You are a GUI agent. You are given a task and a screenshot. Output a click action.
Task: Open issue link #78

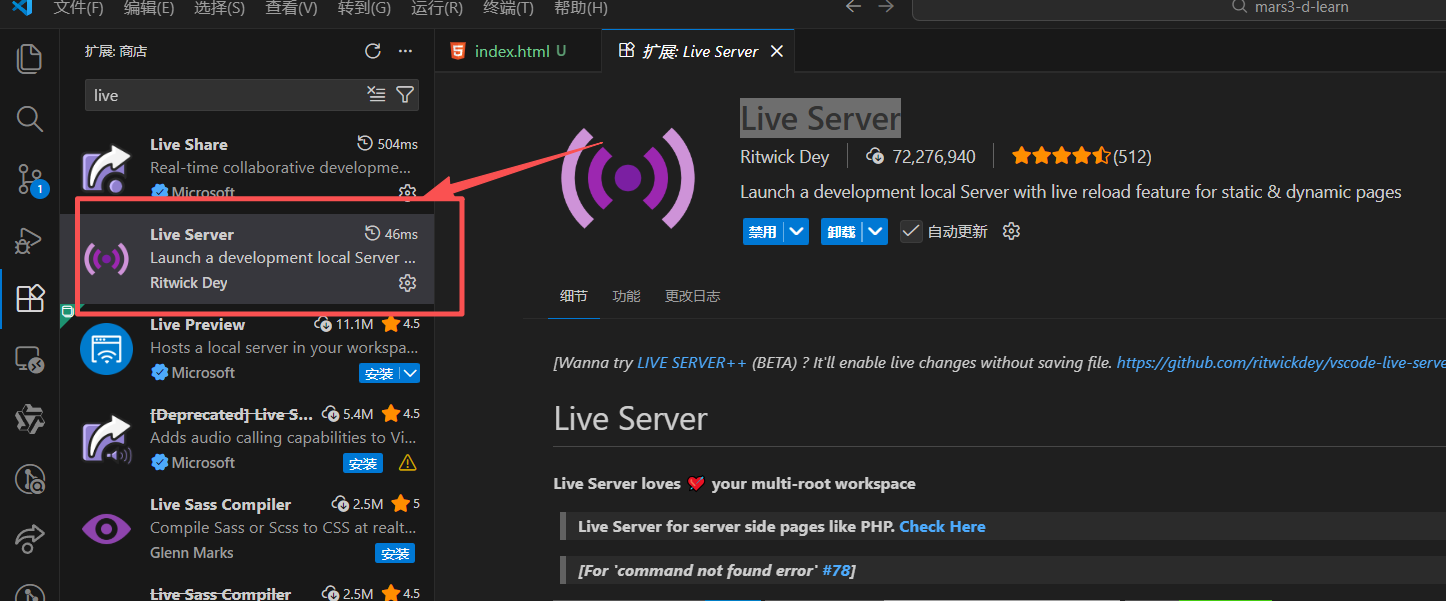click(836, 570)
